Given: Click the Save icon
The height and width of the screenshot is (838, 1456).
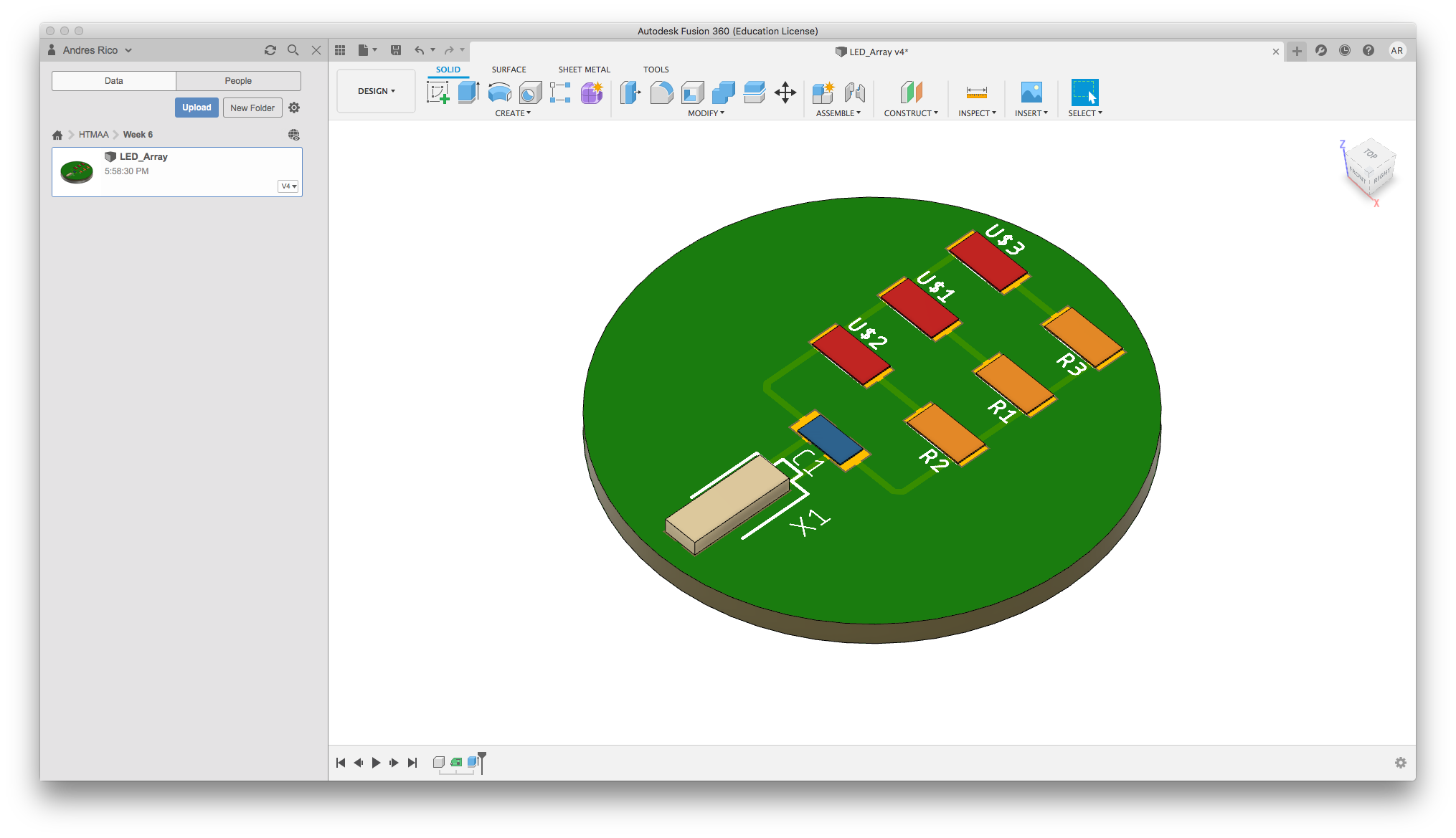Looking at the screenshot, I should [x=396, y=50].
